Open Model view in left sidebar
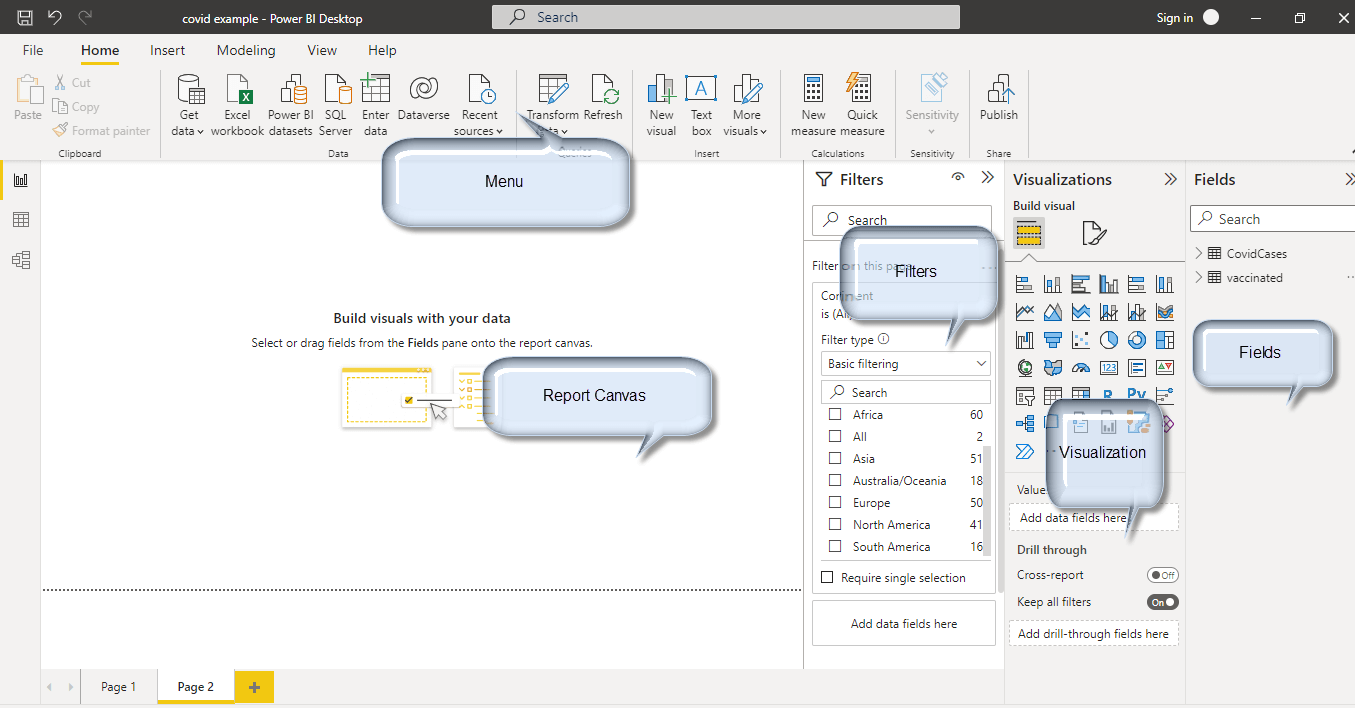This screenshot has height=708, width=1355. click(20, 260)
